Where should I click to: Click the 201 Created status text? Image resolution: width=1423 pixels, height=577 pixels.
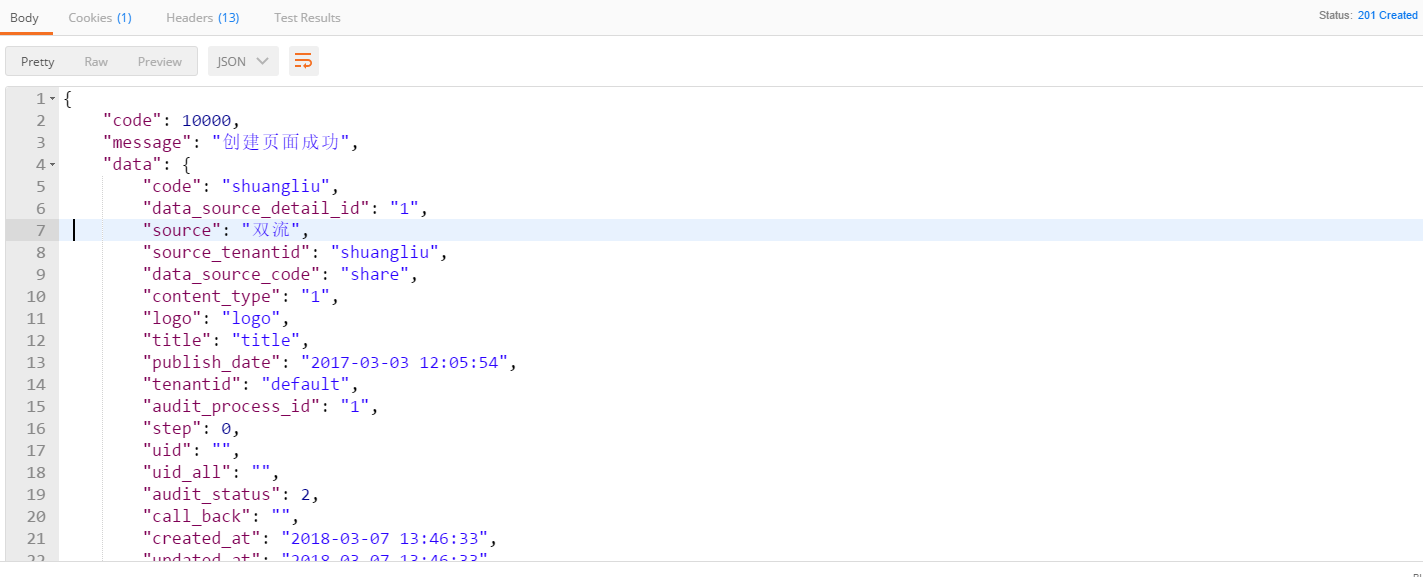pyautogui.click(x=1387, y=15)
